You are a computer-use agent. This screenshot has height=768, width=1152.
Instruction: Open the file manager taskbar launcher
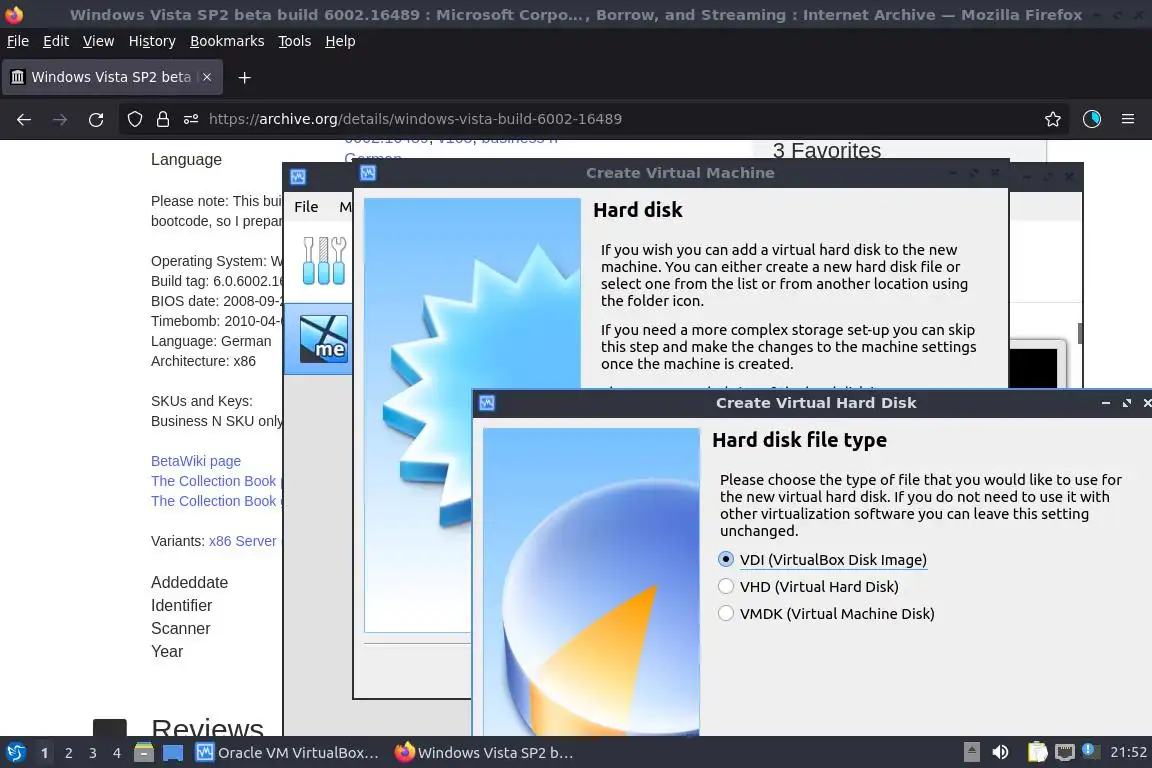(144, 753)
